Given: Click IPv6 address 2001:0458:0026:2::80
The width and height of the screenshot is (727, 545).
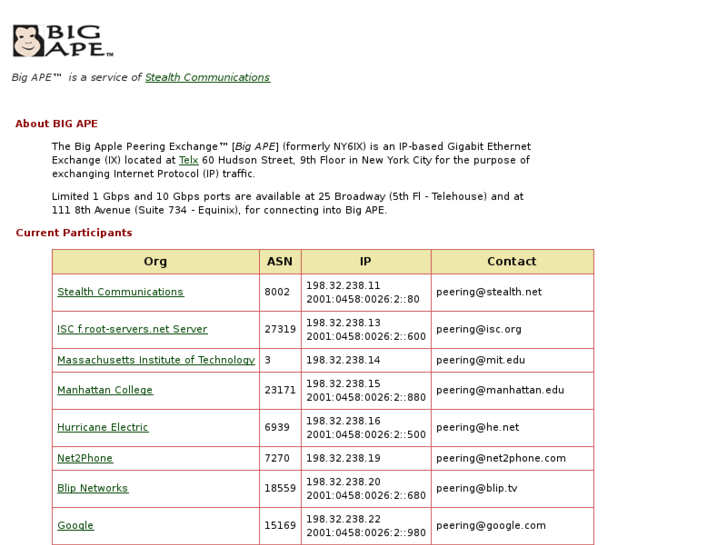Looking at the screenshot, I should pos(363,299).
